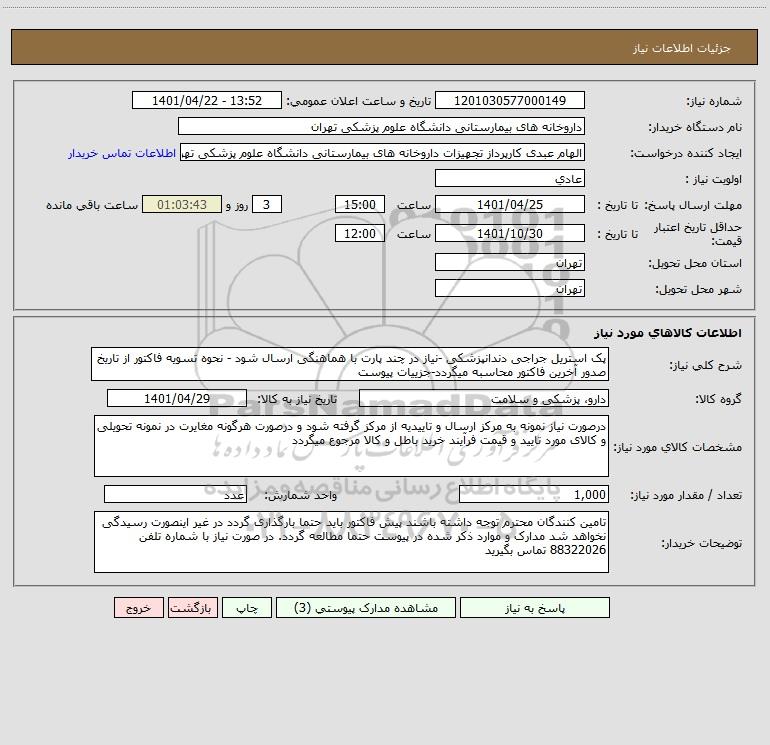
Task: Click the delivery province field تهران
Action: 510,262
